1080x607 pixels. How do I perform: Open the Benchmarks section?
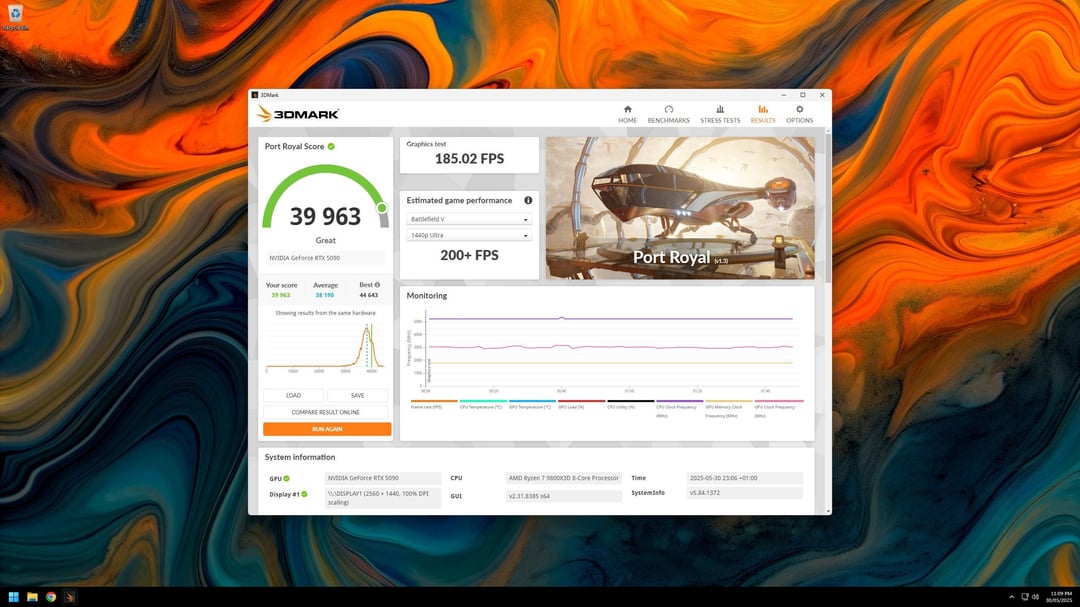point(668,114)
